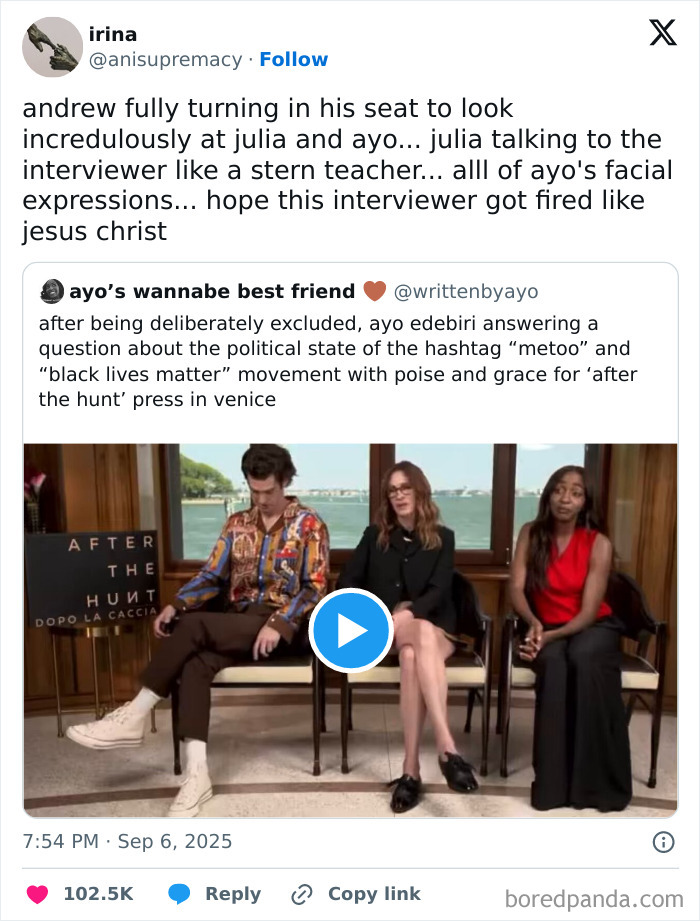Image resolution: width=700 pixels, height=921 pixels.
Task: Play the embedded video
Action: (350, 630)
